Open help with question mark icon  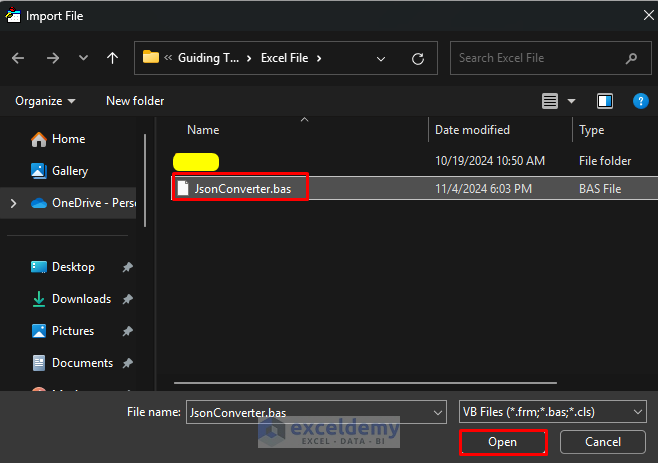[x=640, y=101]
